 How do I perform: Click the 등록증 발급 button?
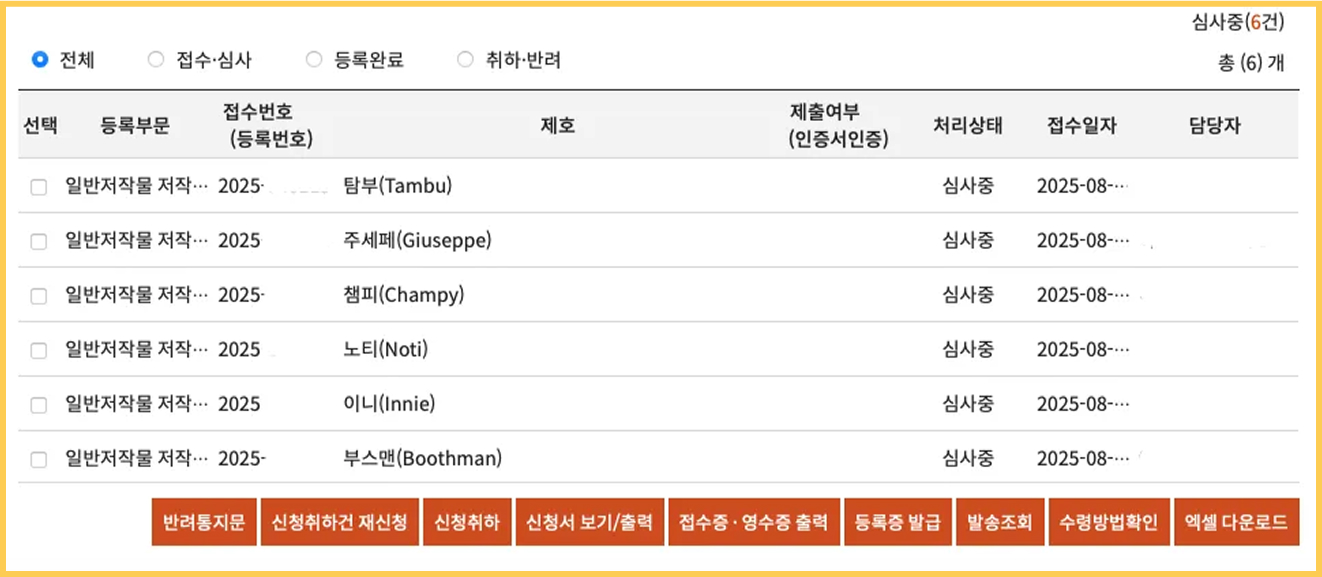click(x=898, y=522)
